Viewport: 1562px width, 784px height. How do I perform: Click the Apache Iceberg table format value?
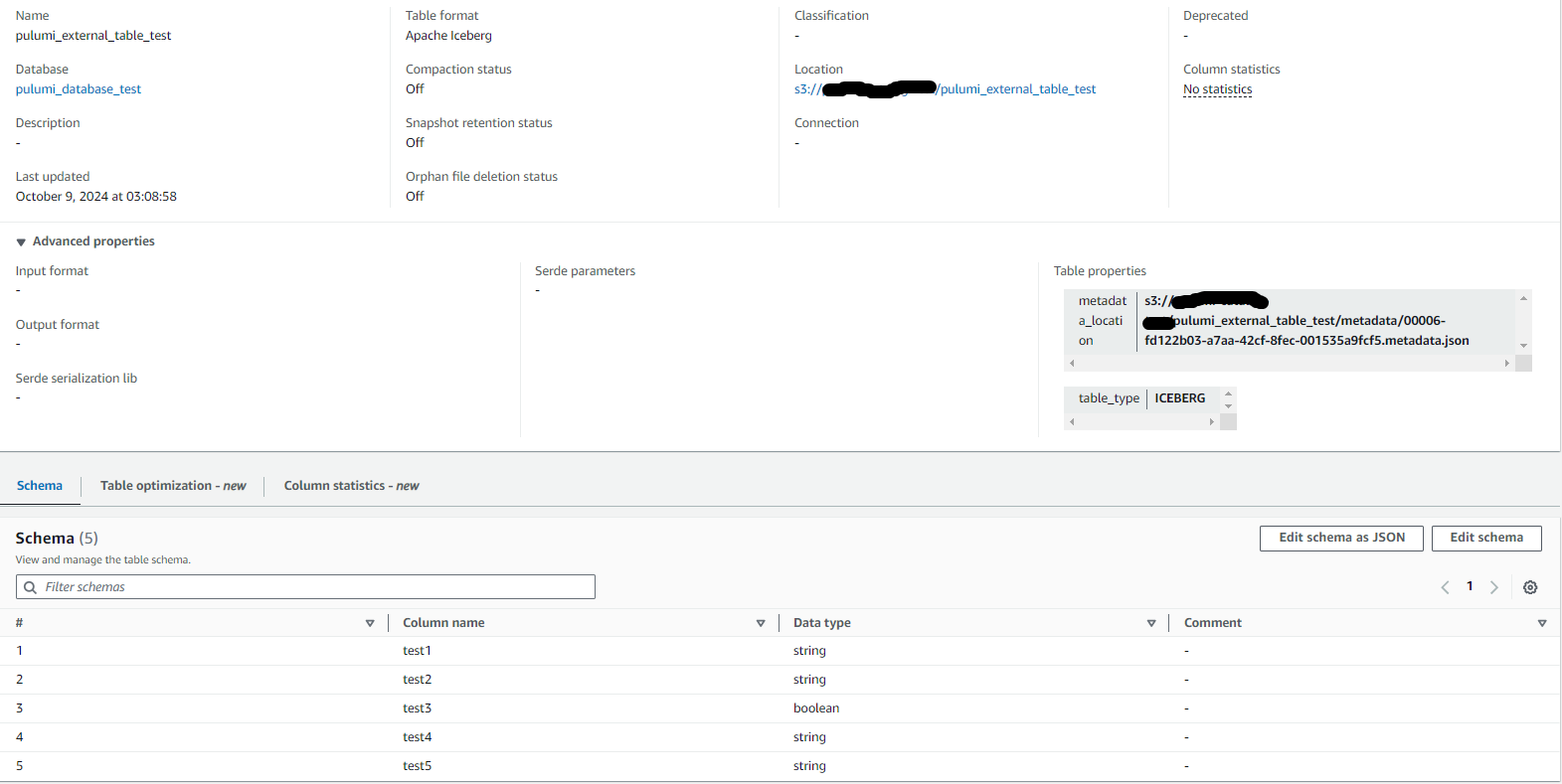448,36
